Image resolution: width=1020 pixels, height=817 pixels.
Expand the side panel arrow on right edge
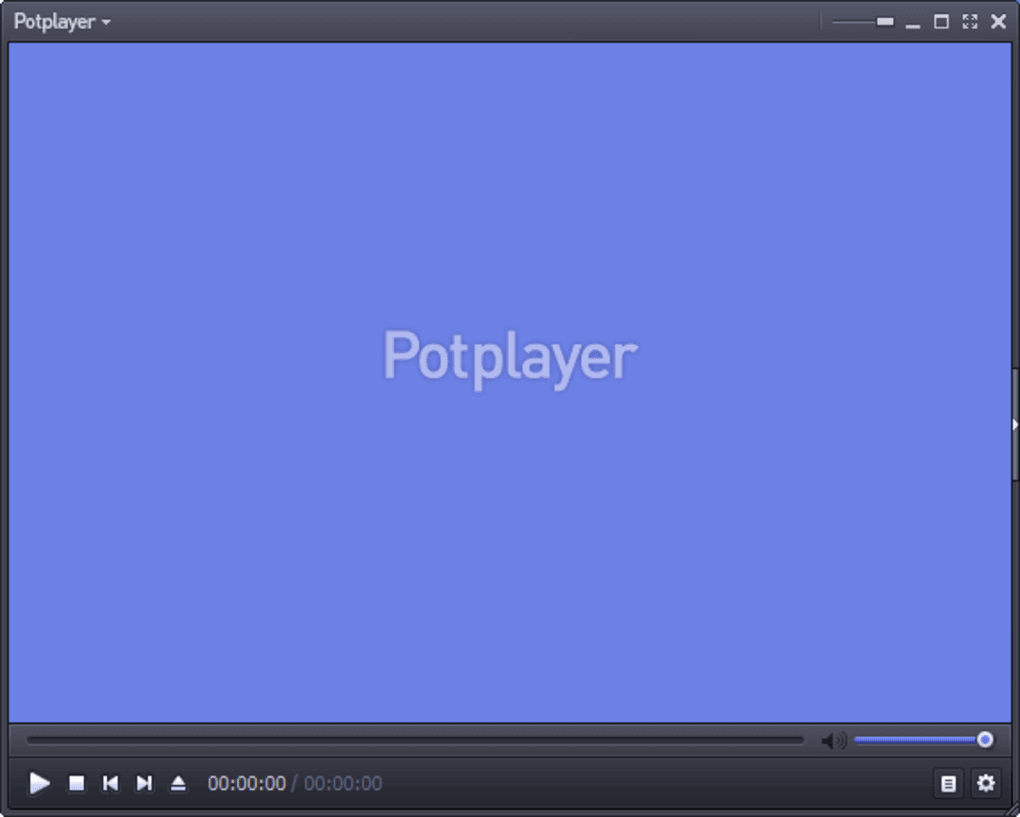coord(1014,425)
